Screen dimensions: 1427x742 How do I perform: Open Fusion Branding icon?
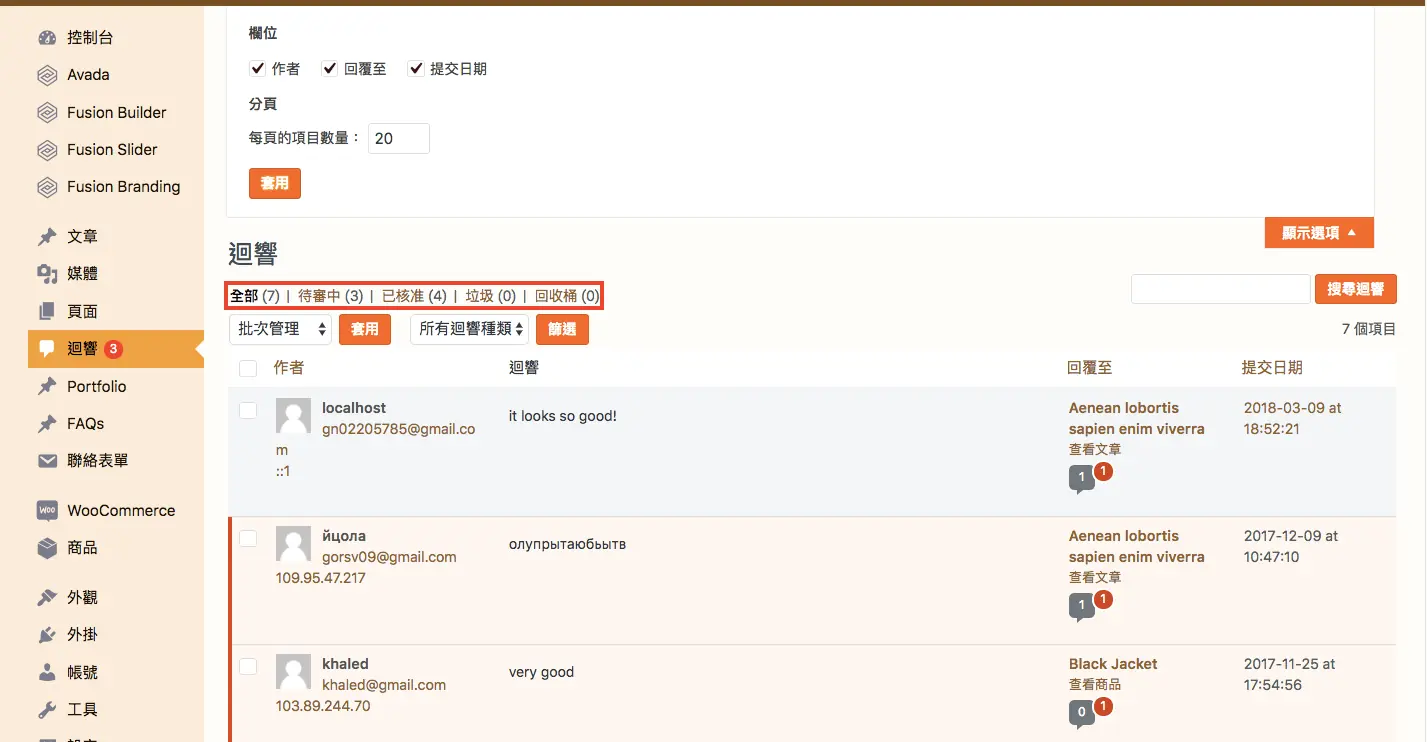[47, 187]
